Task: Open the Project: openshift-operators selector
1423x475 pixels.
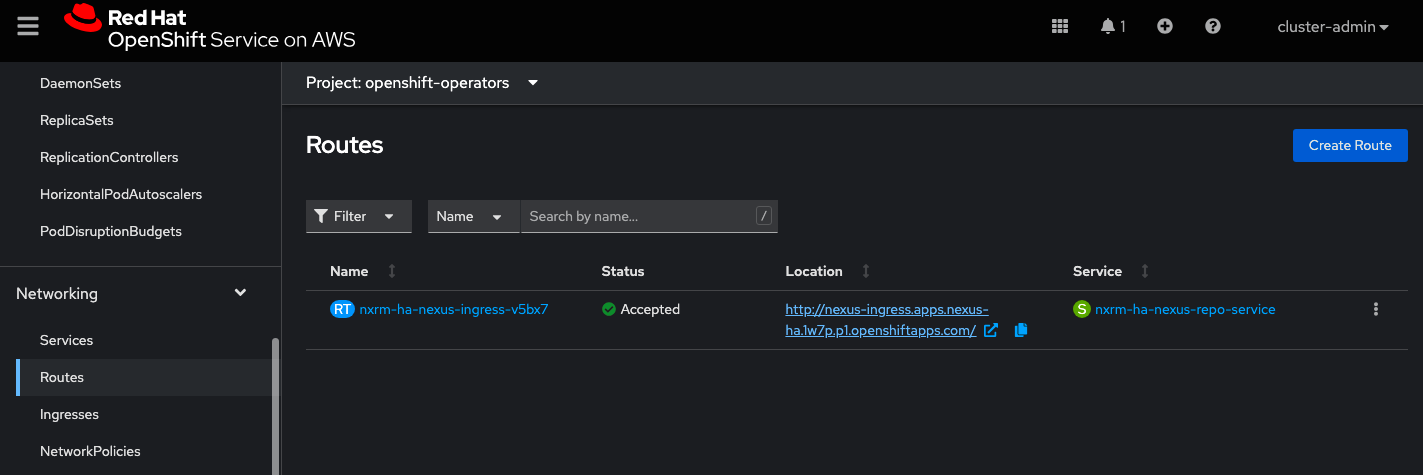Action: (422, 83)
